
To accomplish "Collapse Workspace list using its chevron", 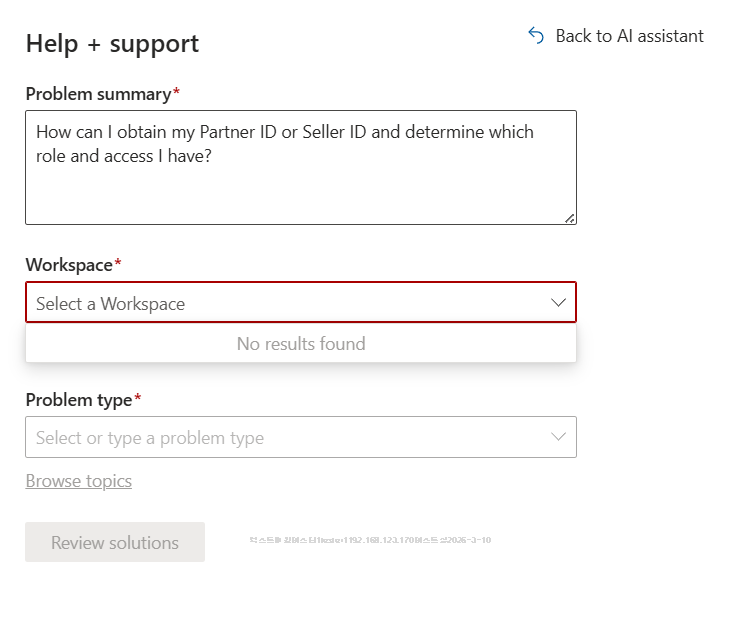I will (x=559, y=302).
